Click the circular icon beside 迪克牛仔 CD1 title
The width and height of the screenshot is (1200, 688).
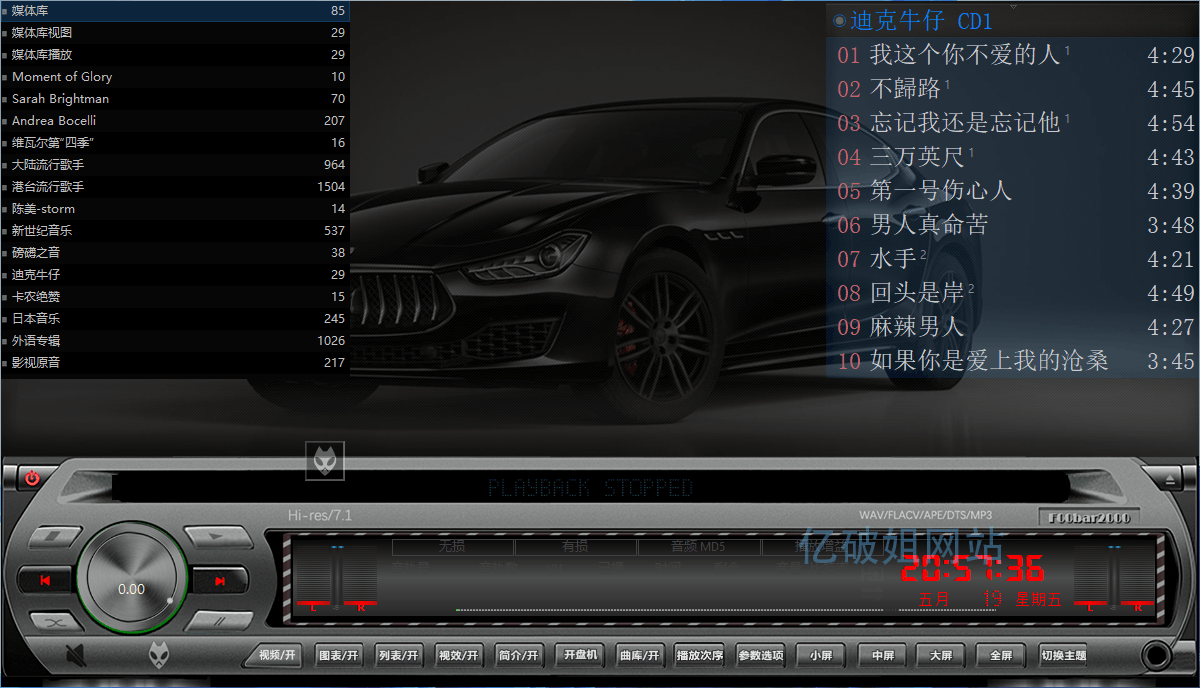[837, 20]
